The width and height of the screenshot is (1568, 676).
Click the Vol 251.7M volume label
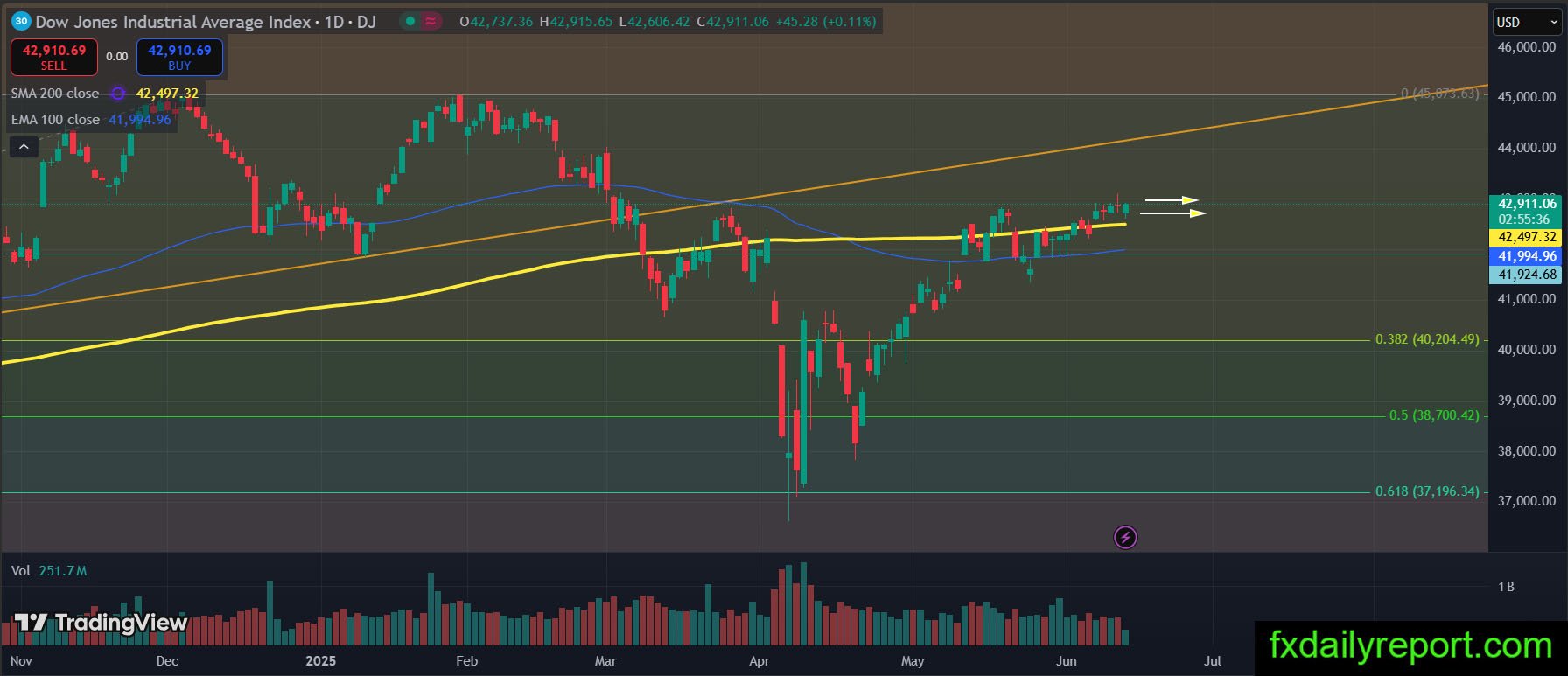click(49, 571)
